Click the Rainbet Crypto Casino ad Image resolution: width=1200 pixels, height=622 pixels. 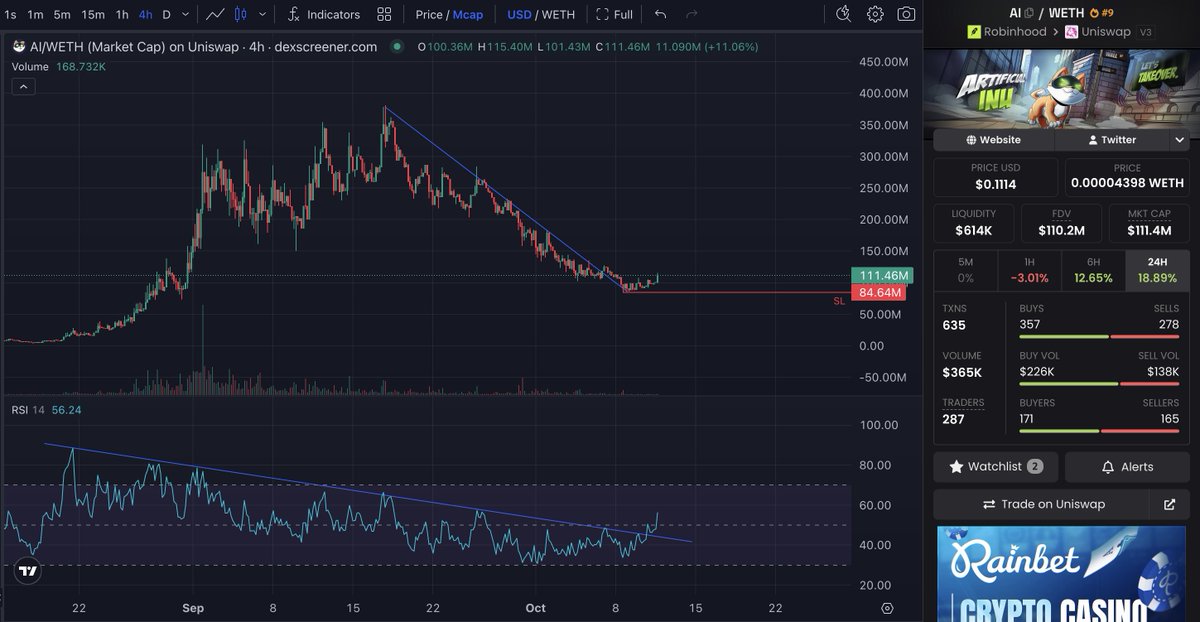(1061, 575)
